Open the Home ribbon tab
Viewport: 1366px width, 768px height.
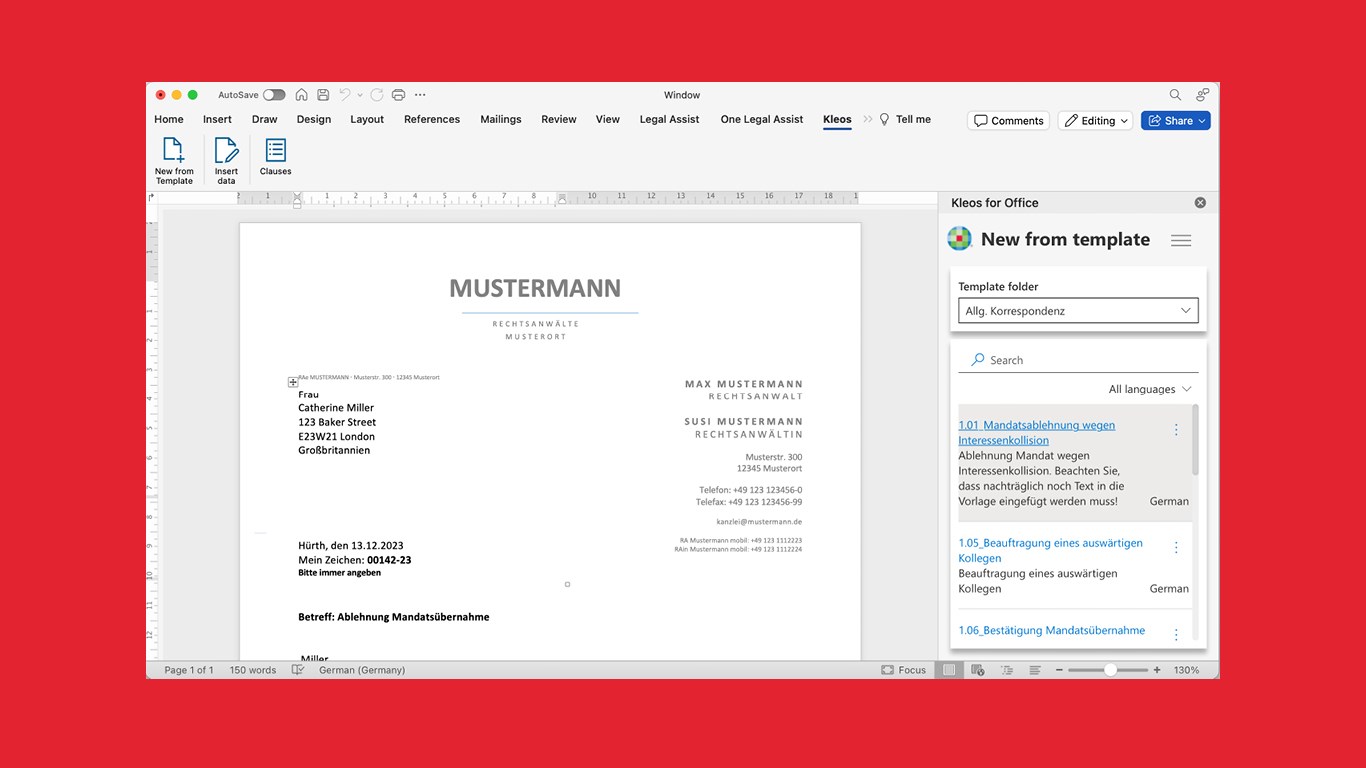tap(169, 119)
